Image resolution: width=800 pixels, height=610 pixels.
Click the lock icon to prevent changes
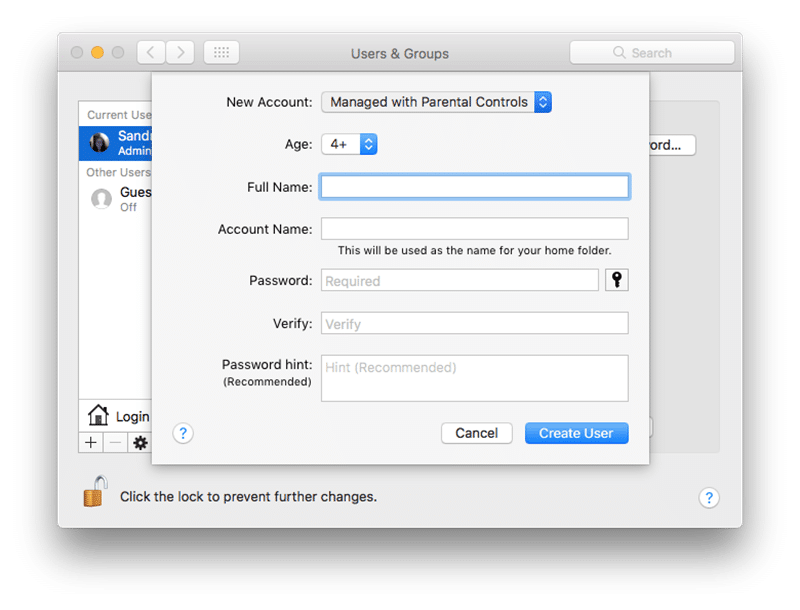[95, 492]
